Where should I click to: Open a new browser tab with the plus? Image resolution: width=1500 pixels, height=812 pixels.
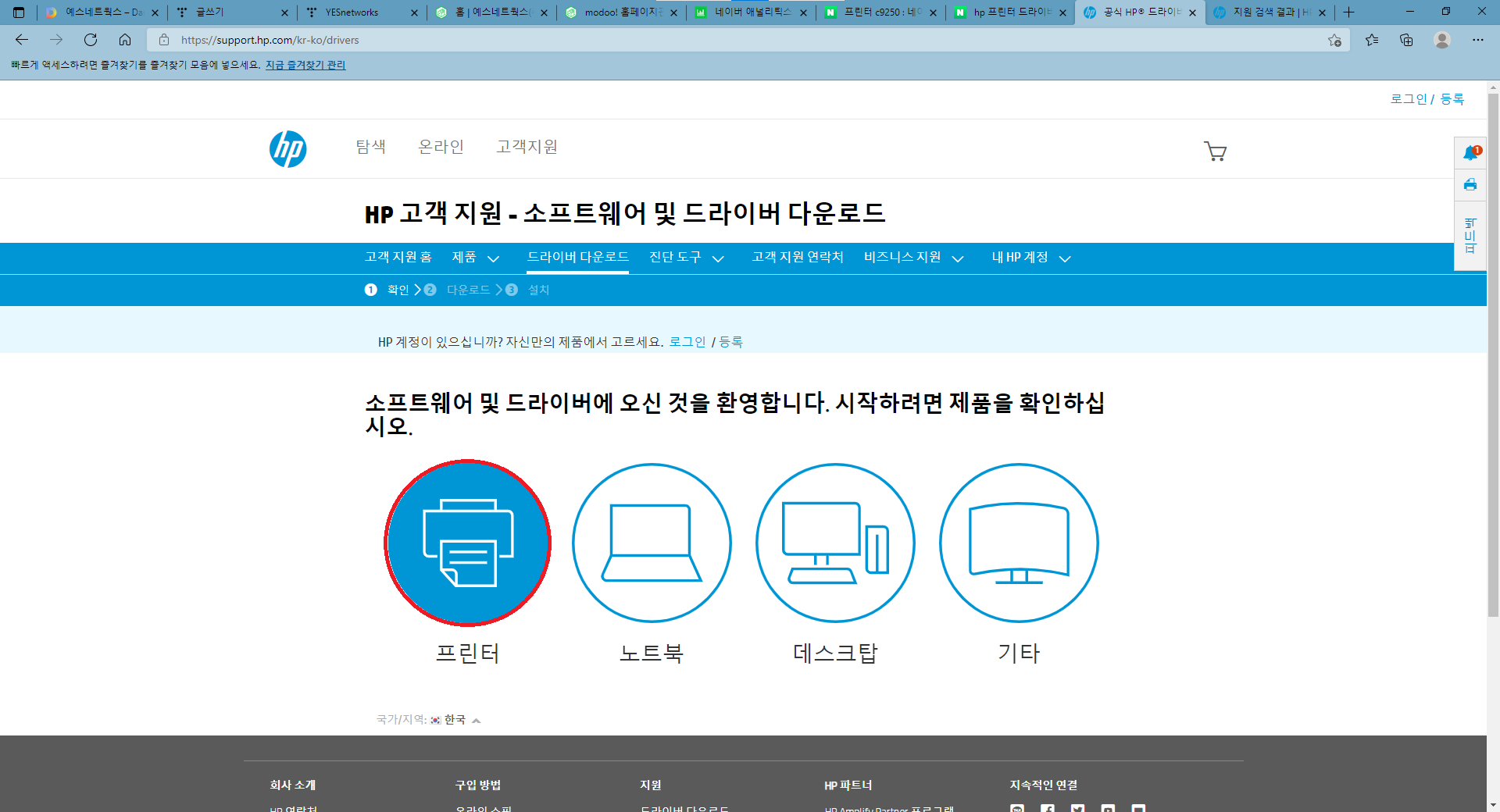point(1348,12)
